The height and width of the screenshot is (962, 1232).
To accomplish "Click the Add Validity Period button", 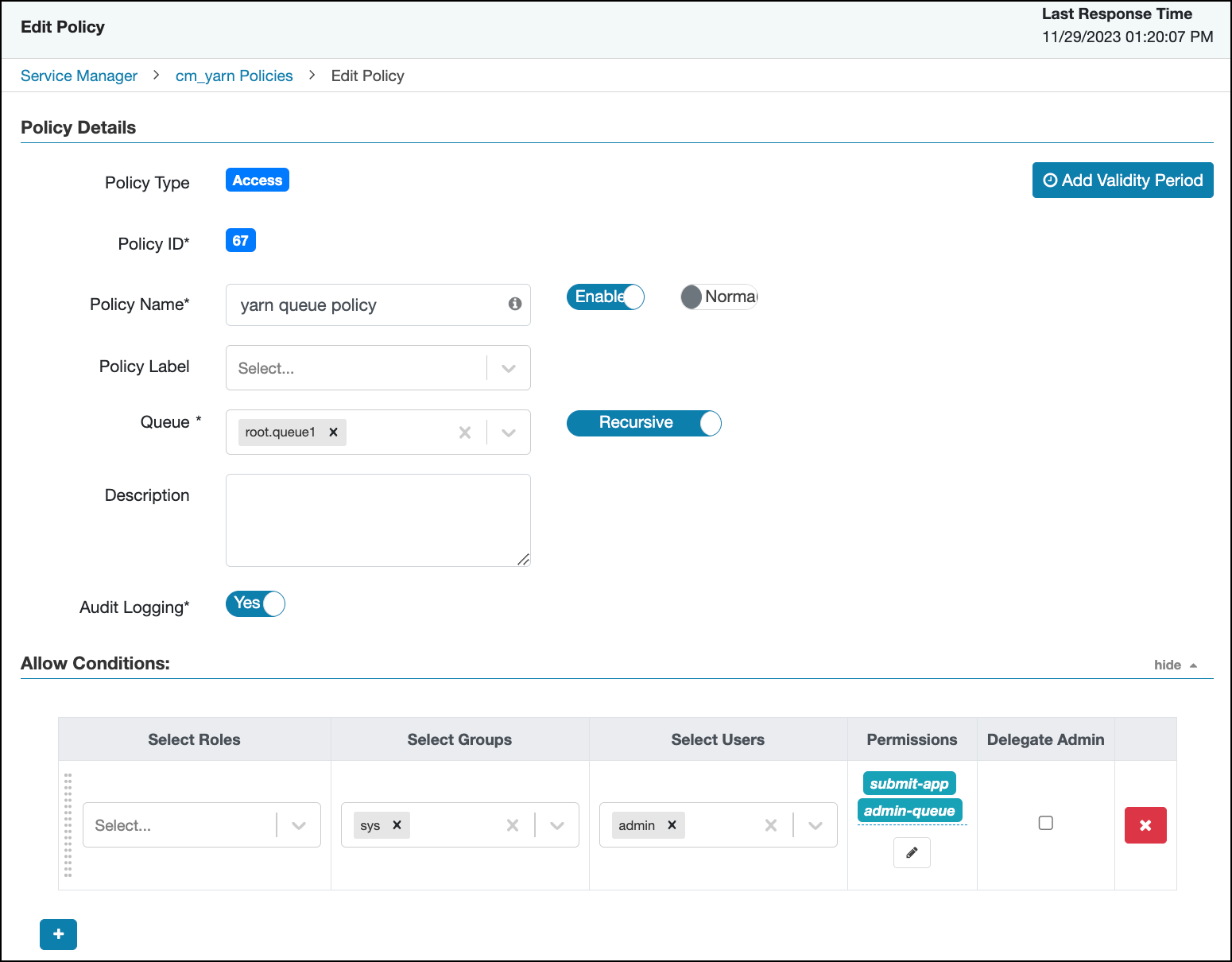I will [x=1122, y=180].
